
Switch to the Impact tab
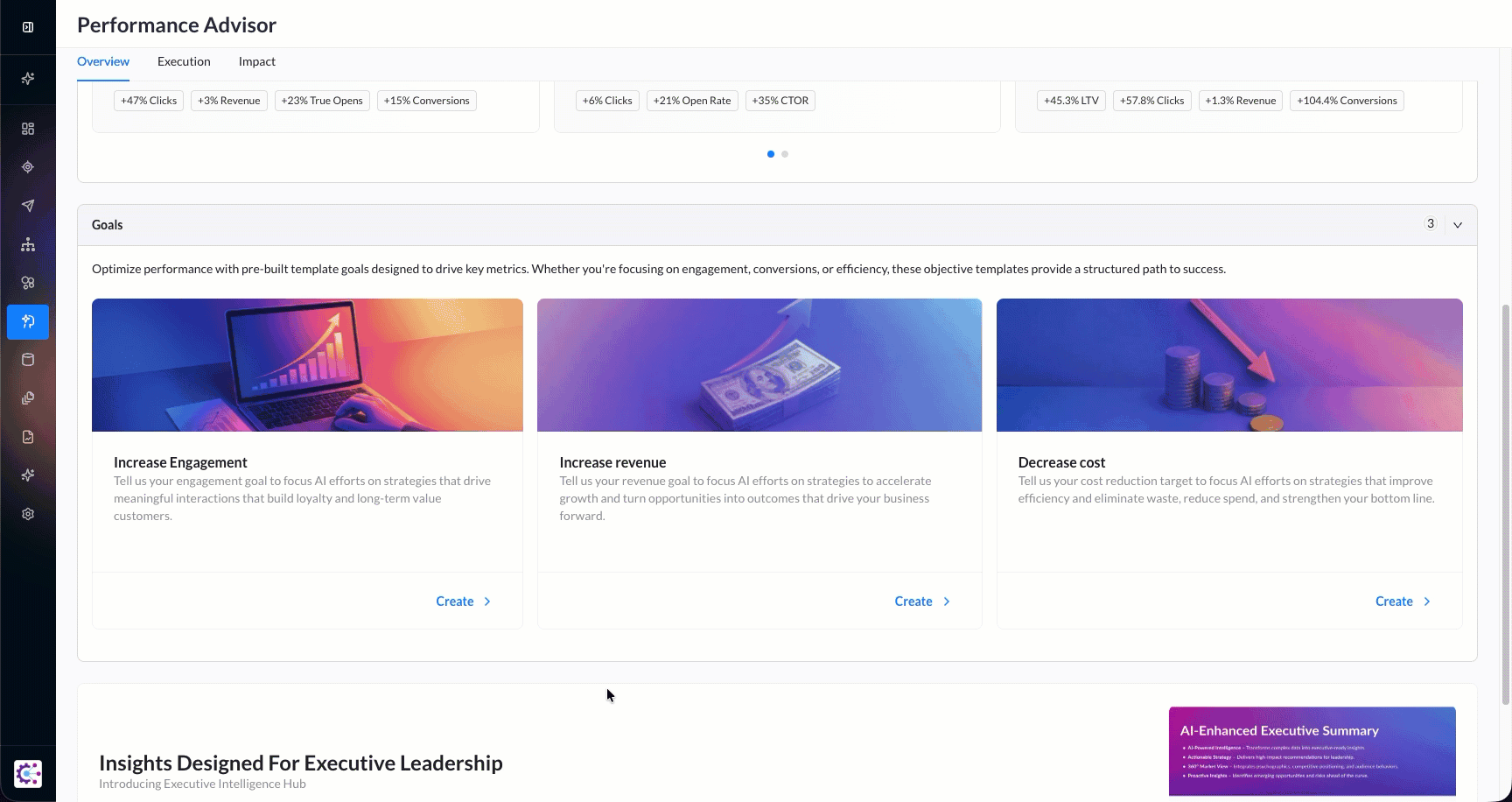[256, 61]
